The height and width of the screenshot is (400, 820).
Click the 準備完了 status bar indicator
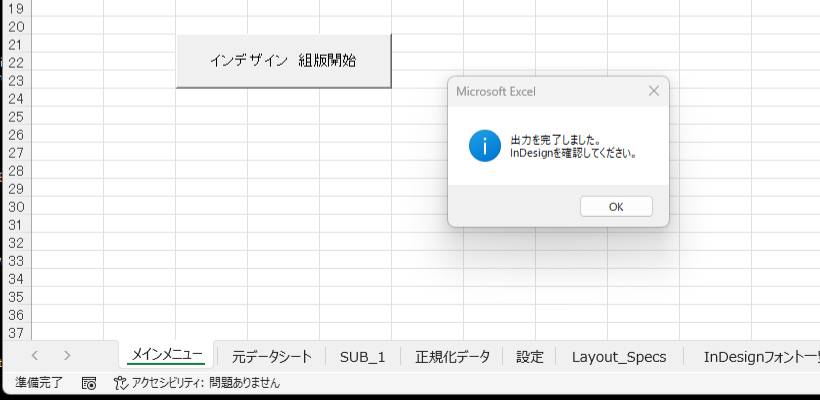pos(38,383)
